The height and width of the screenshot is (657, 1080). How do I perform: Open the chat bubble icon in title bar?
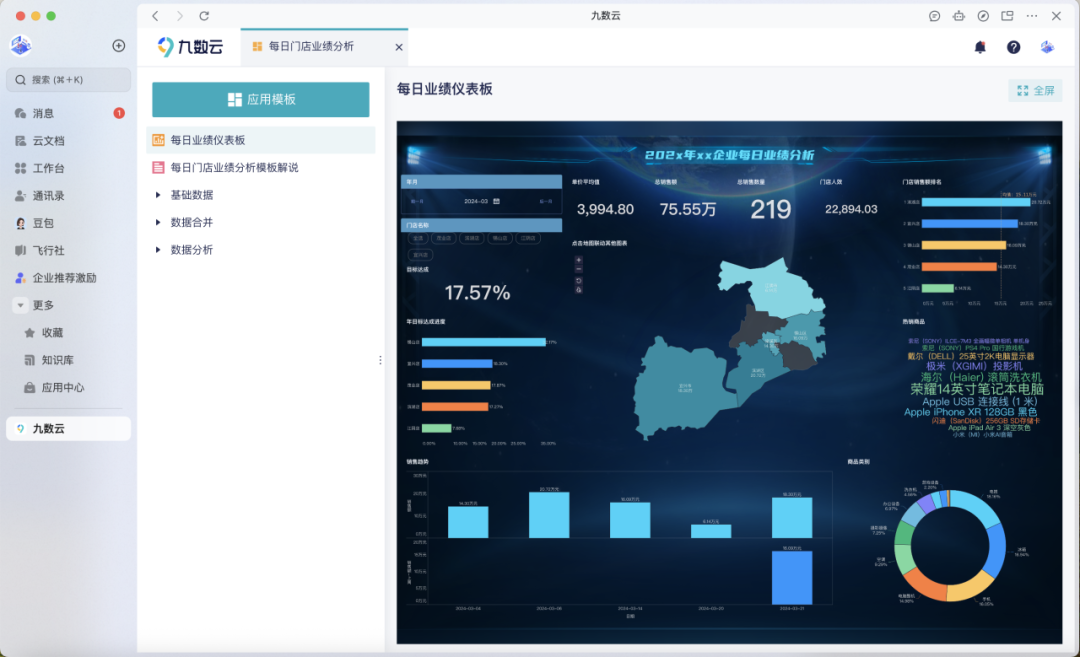coord(934,16)
